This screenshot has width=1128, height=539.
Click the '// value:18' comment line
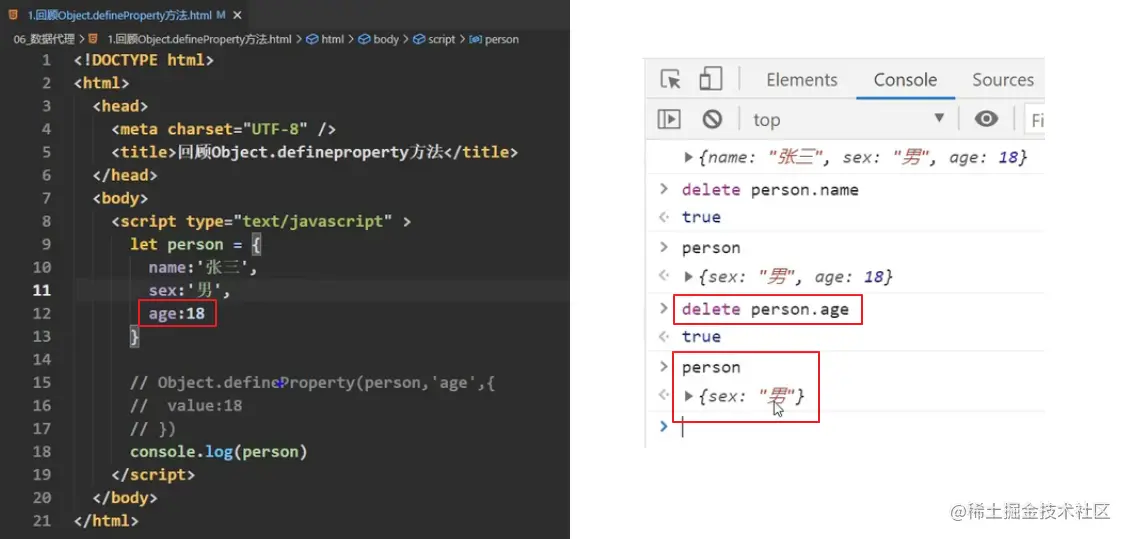click(x=186, y=405)
